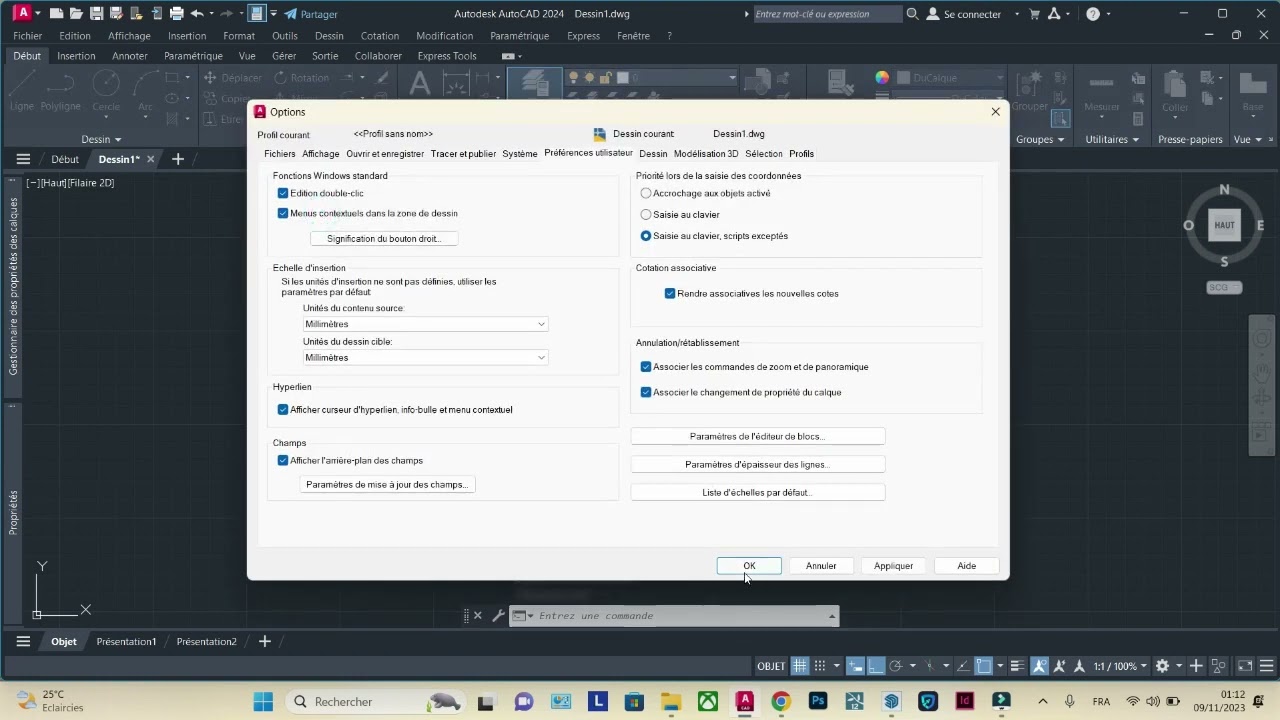Toggle Associer les commandes de zoom et panoramique
1280x720 pixels.
(x=646, y=367)
